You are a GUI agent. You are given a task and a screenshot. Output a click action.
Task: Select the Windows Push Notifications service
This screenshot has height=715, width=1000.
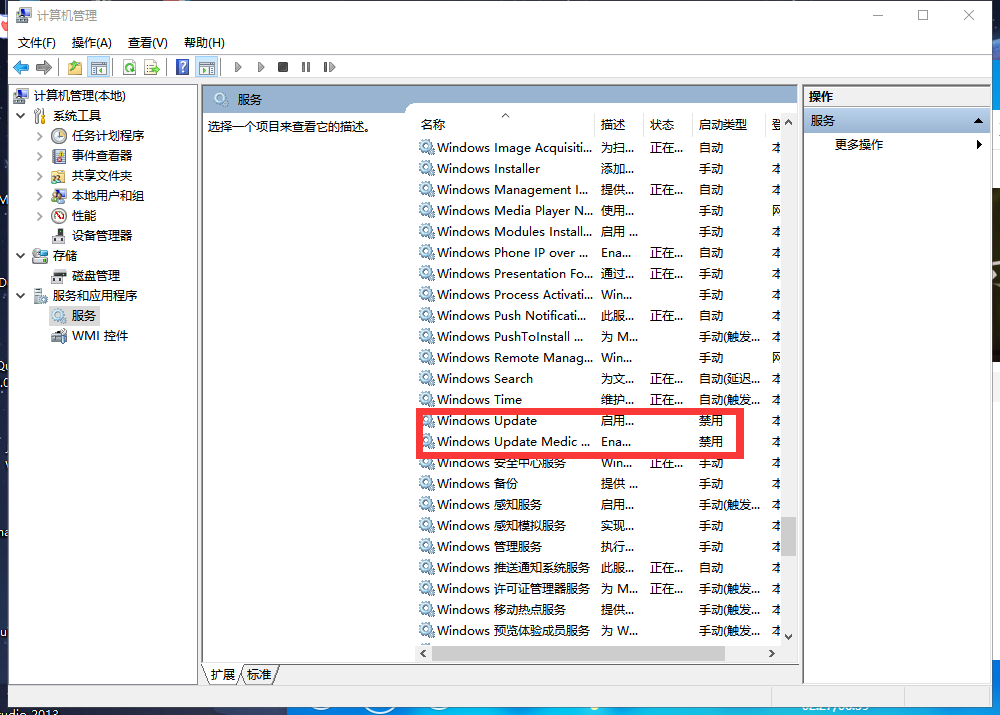pyautogui.click(x=599, y=316)
